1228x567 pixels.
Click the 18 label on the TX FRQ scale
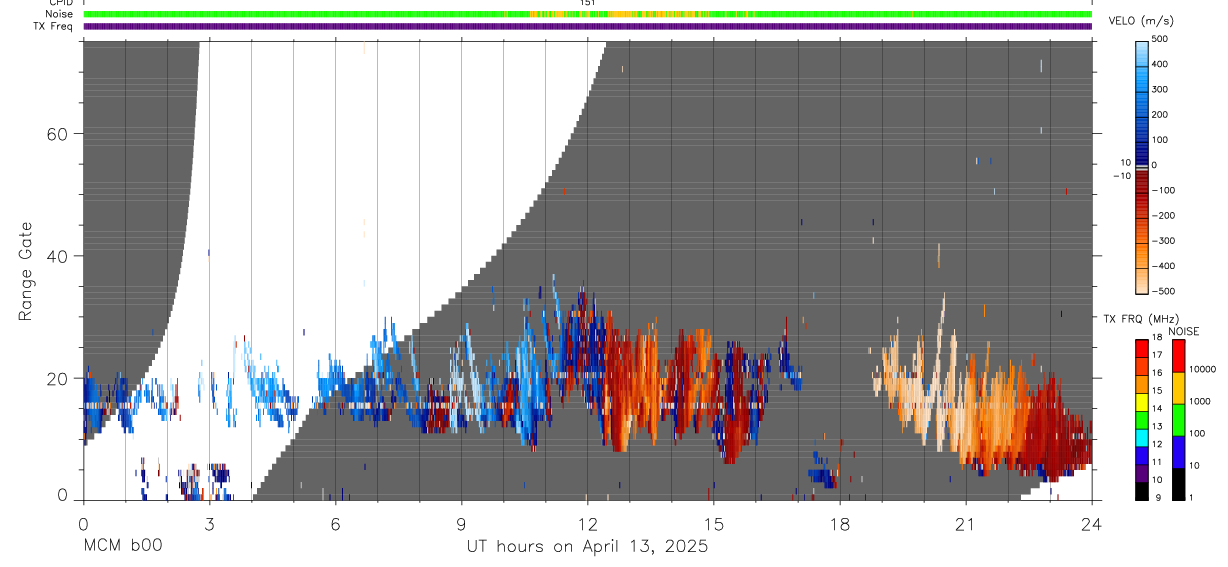coord(1157,337)
